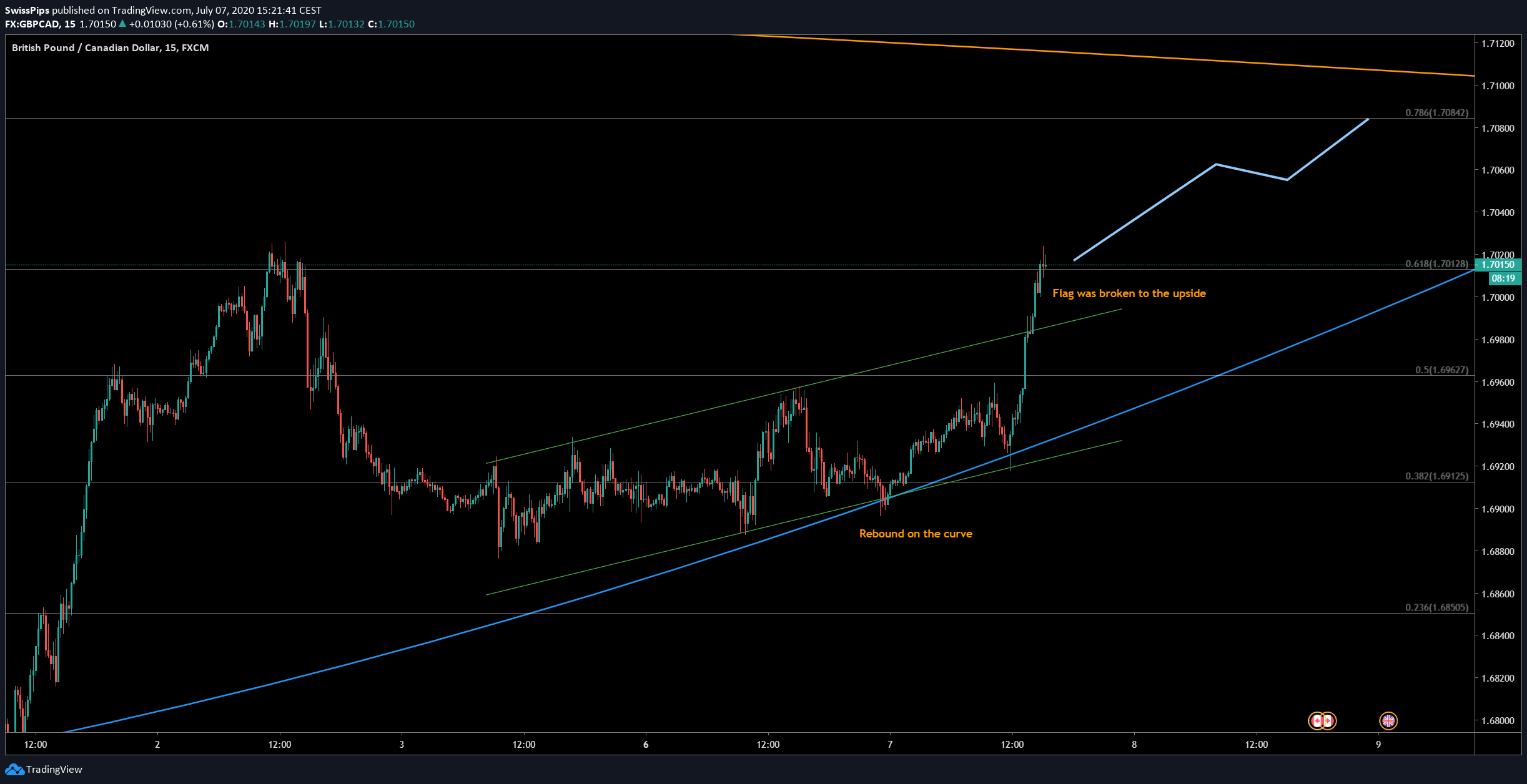Image resolution: width=1527 pixels, height=784 pixels.
Task: Click the date label 2 on time axis
Action: 157,744
